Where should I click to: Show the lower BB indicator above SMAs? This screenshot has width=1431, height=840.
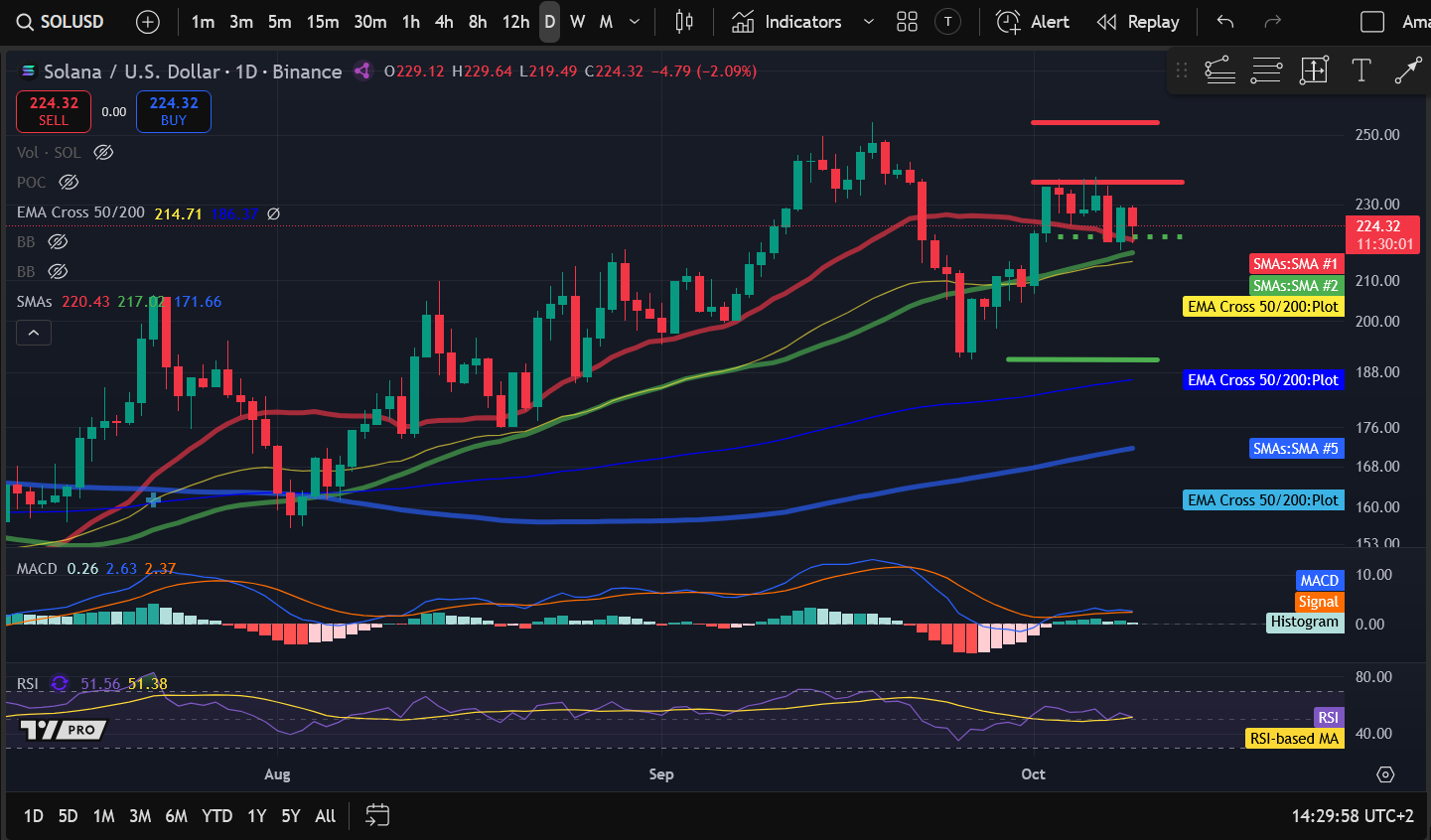point(58,272)
